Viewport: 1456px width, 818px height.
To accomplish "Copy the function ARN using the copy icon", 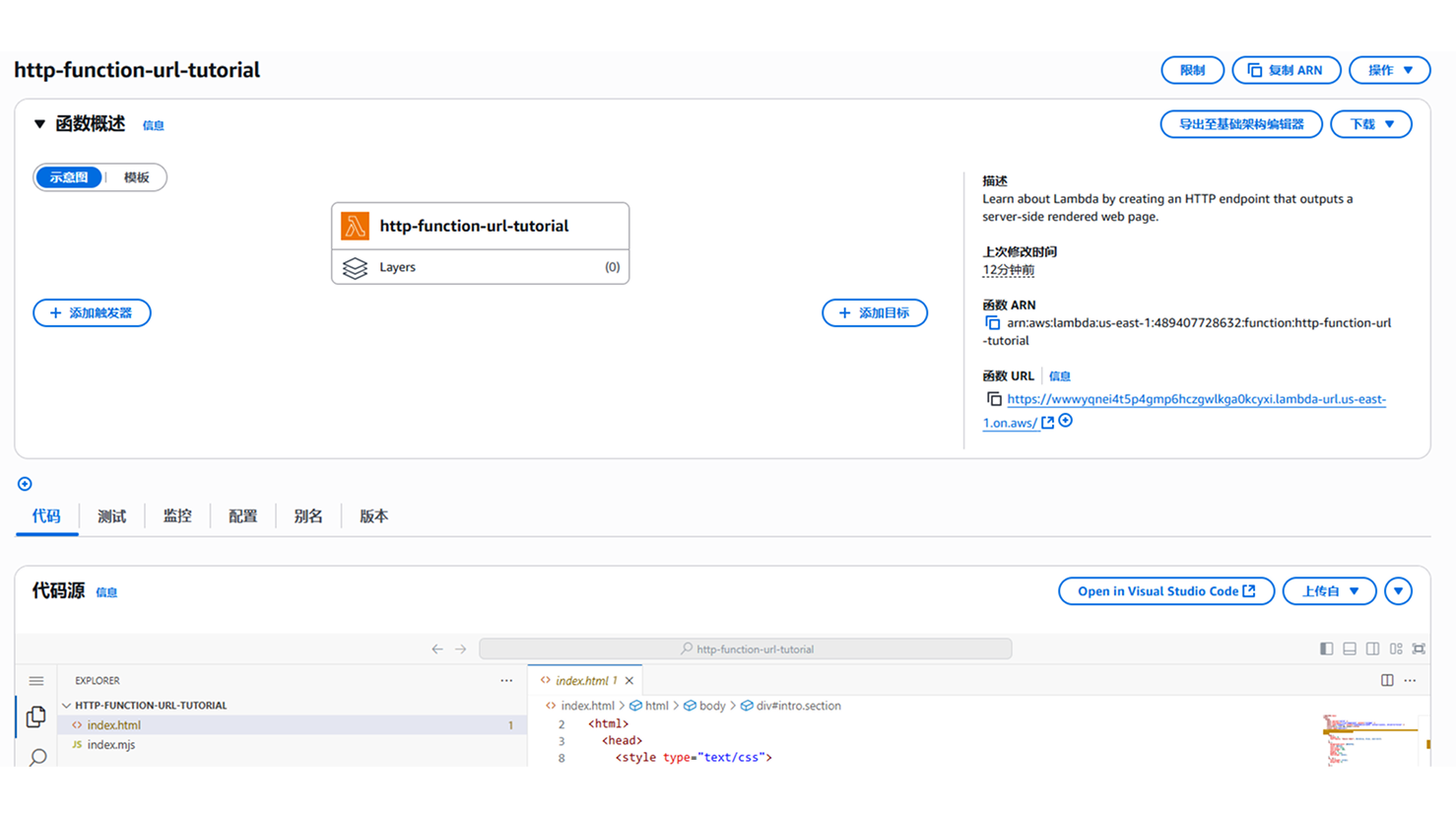I will 993,323.
